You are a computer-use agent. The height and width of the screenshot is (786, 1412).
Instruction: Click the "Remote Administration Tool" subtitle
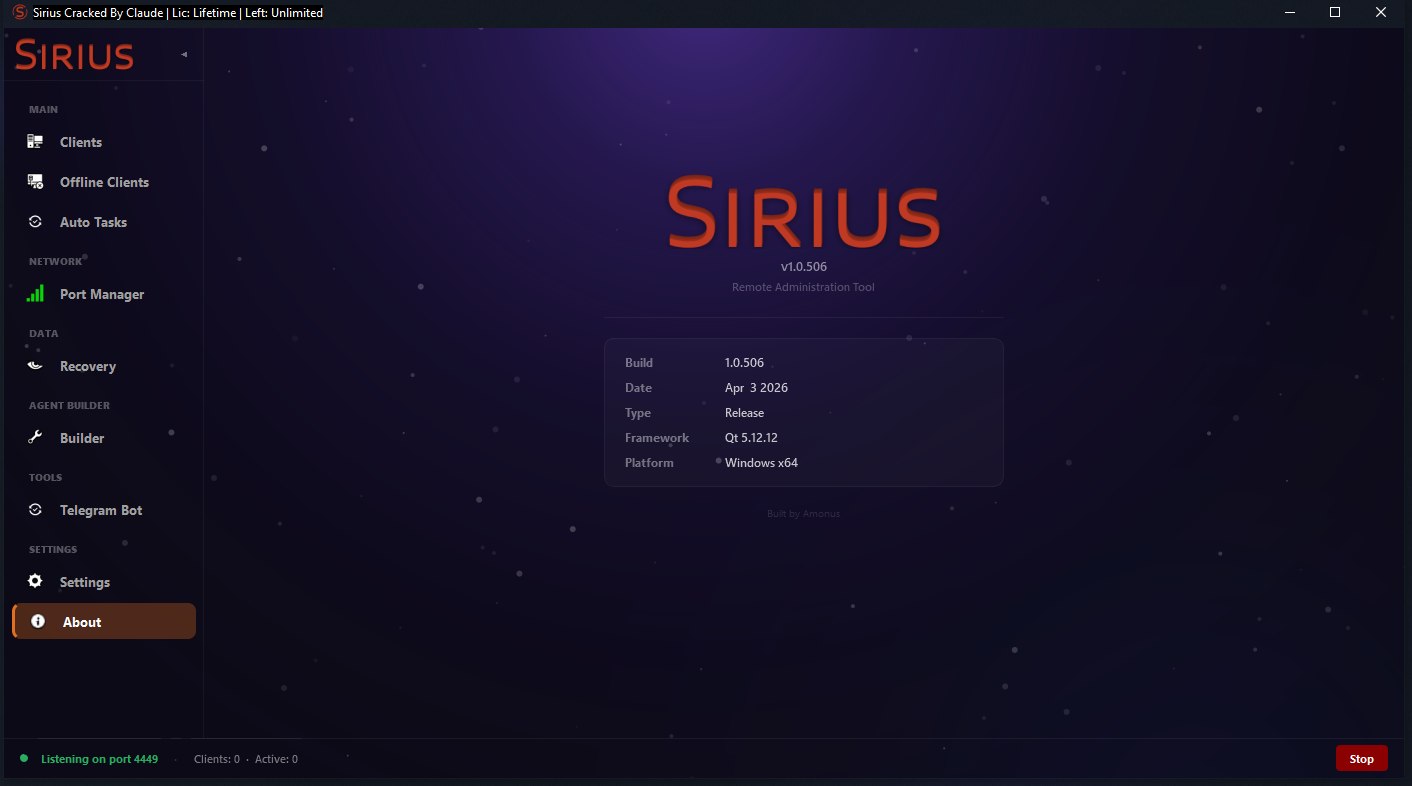pos(804,287)
